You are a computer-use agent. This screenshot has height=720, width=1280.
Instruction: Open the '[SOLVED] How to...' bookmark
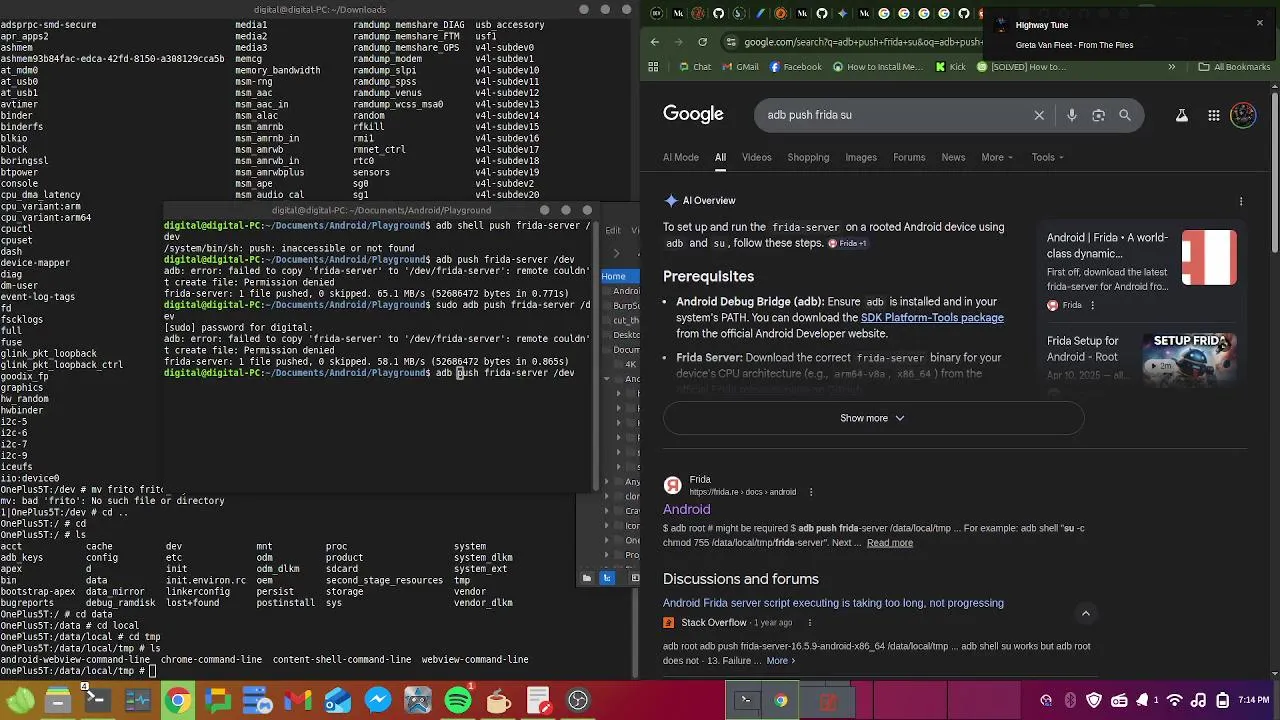click(x=1022, y=67)
